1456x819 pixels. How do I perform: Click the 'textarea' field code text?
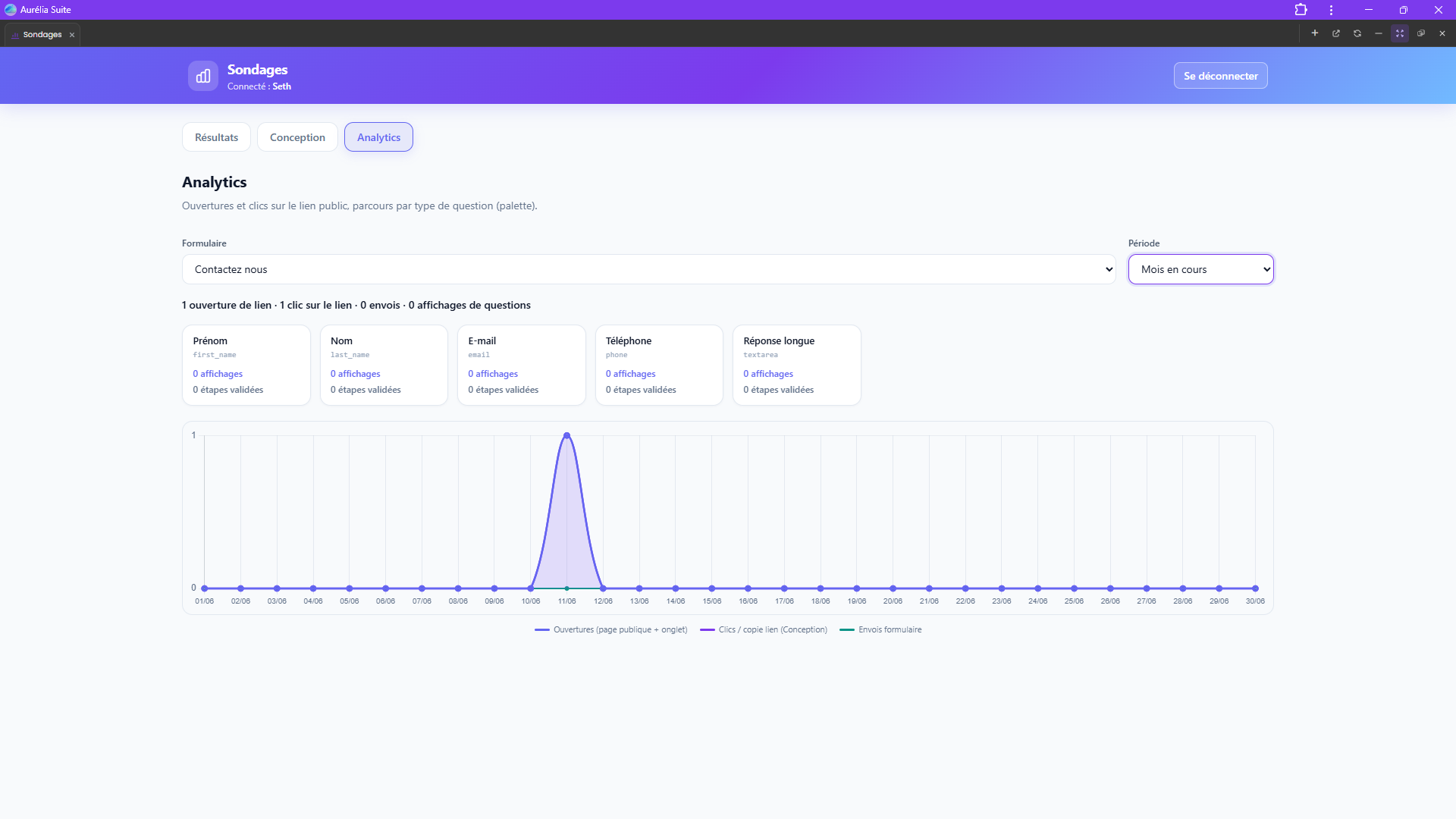761,355
